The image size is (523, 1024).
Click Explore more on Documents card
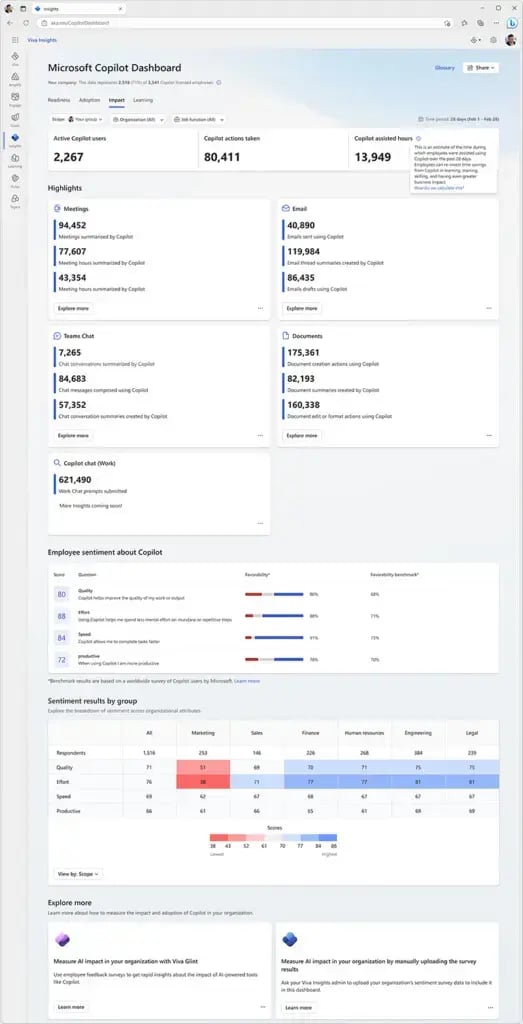click(302, 435)
